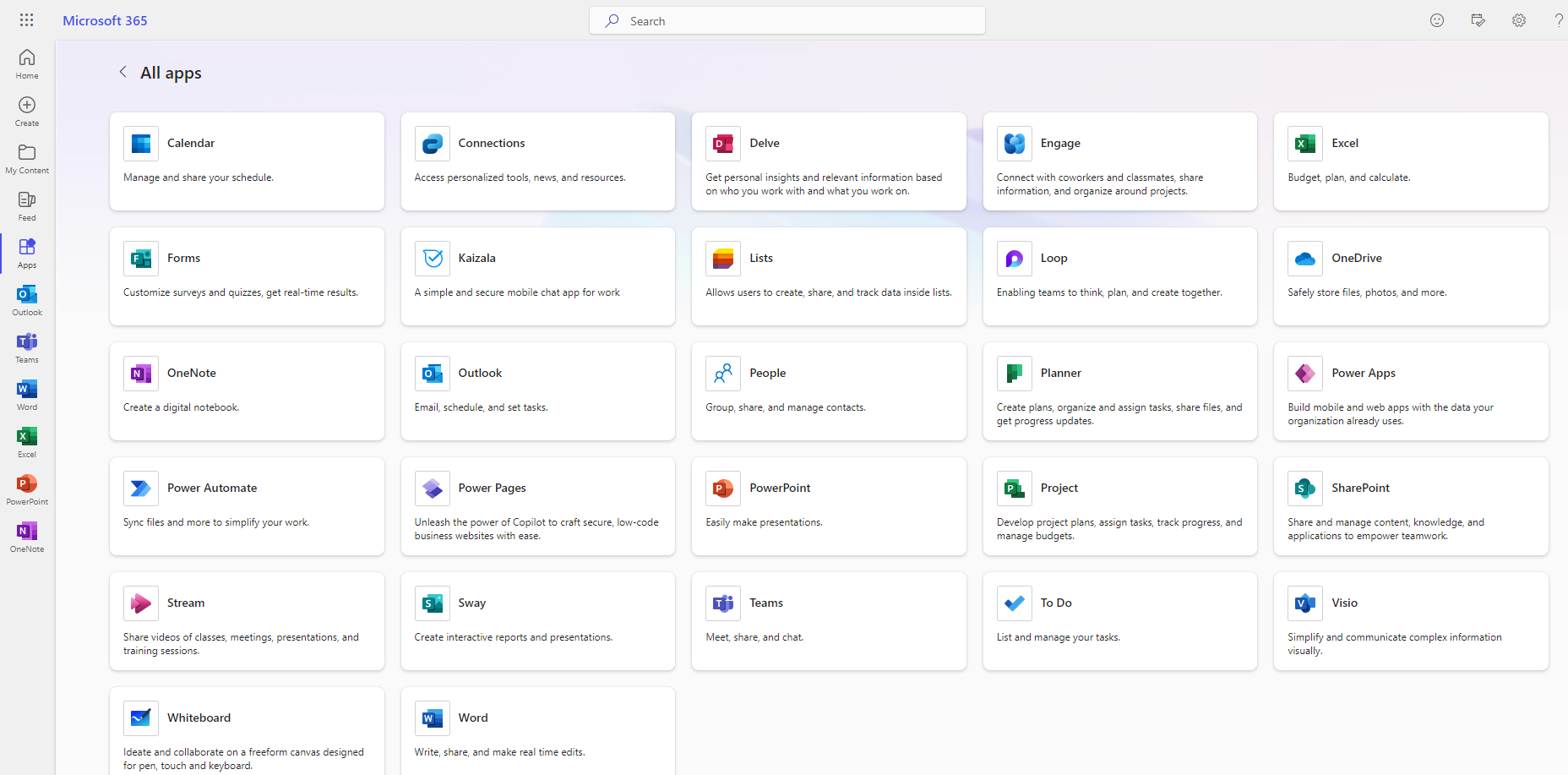Open the SharePoint app card icon

1305,488
